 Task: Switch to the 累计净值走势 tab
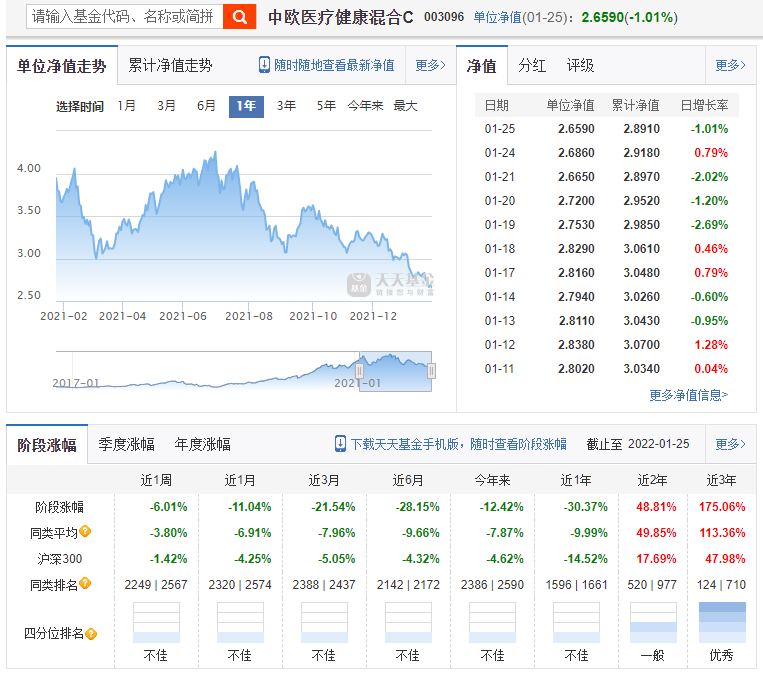pos(170,65)
